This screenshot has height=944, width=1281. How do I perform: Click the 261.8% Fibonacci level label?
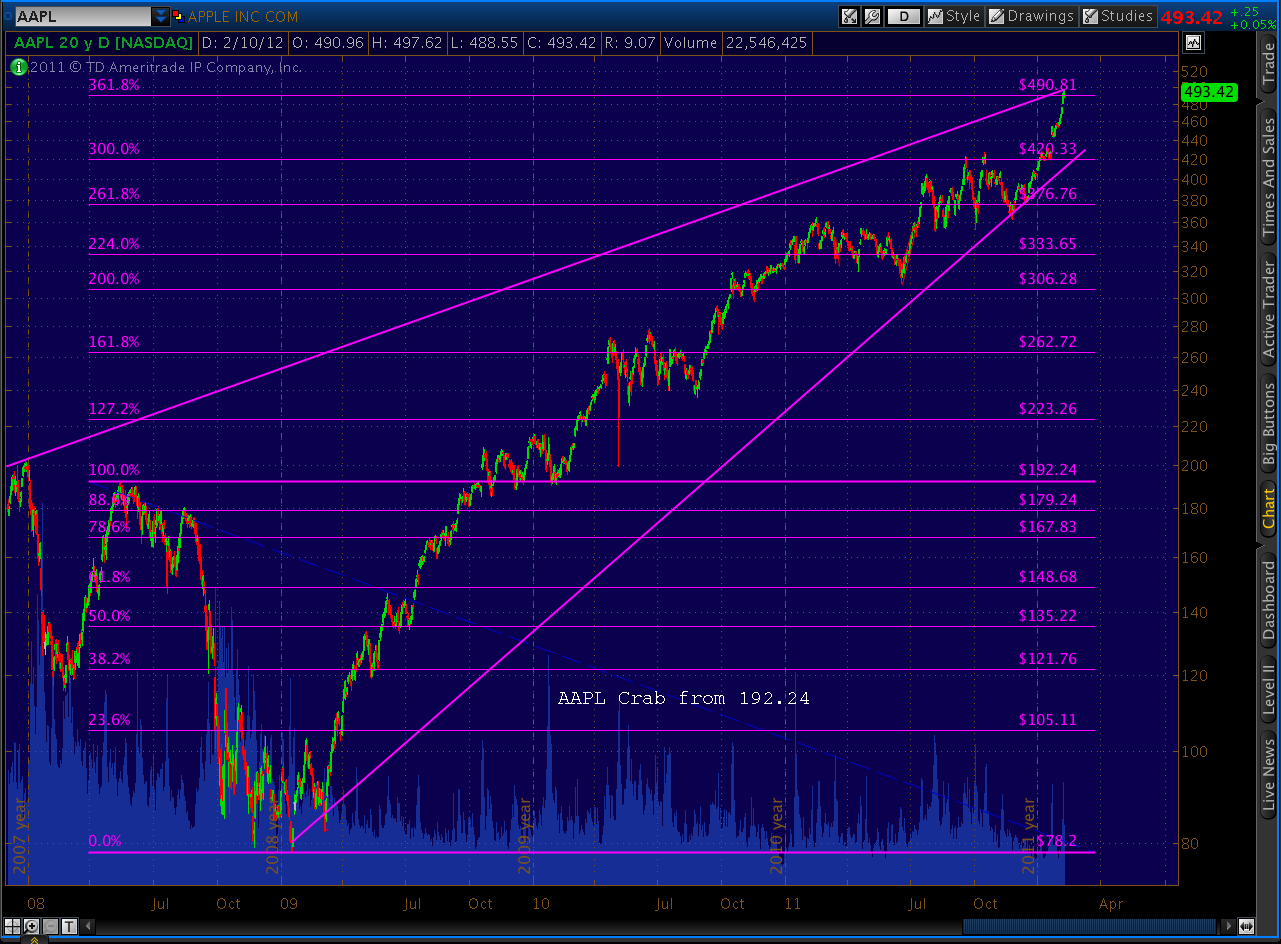114,194
